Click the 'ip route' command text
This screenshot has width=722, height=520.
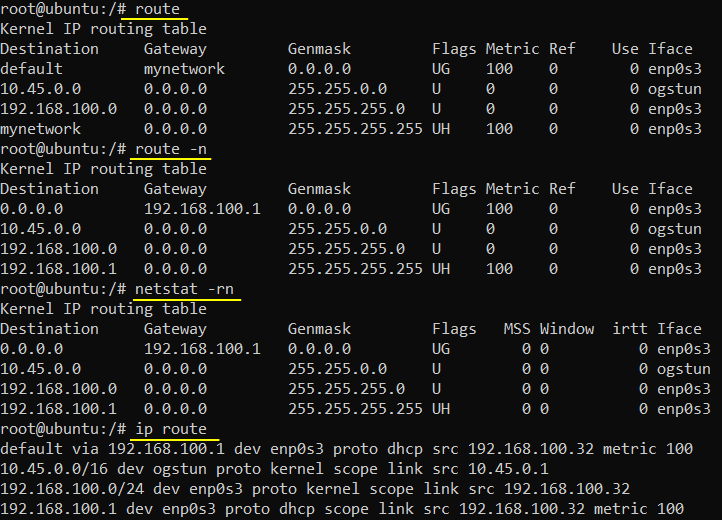(171, 429)
